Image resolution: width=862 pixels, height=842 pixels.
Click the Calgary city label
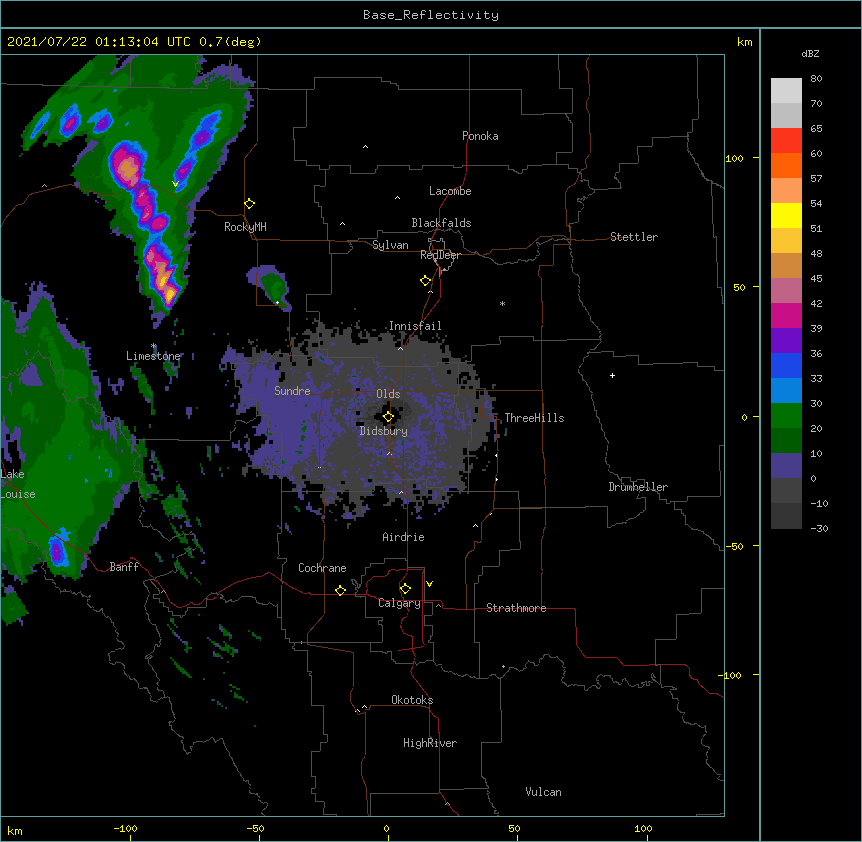(x=399, y=603)
